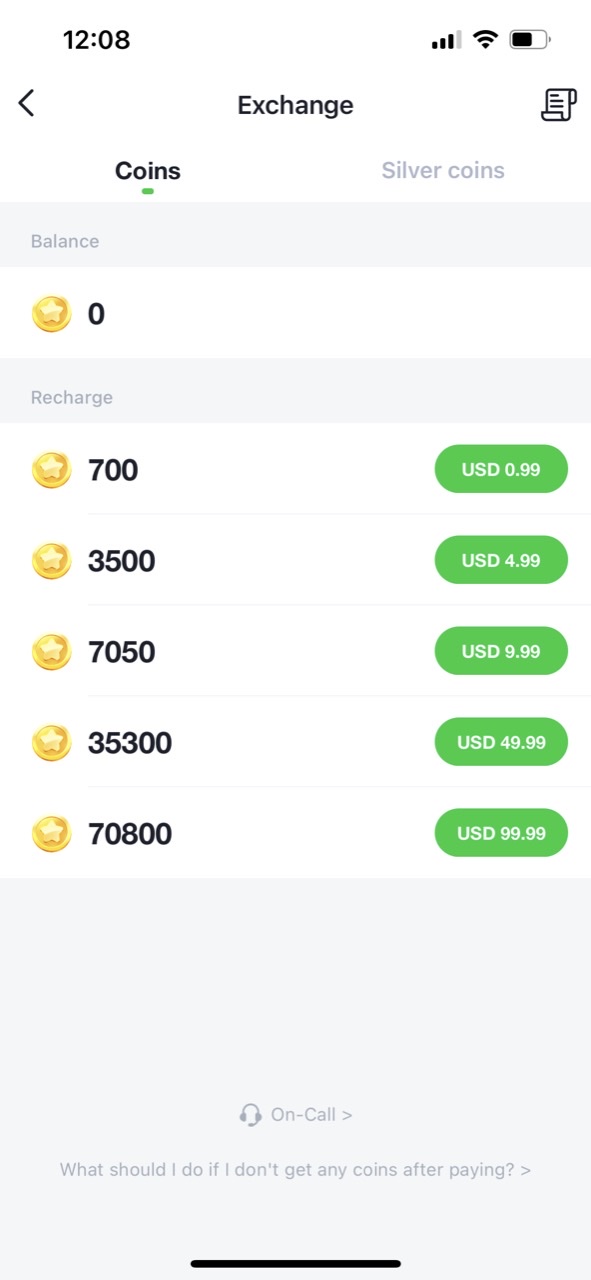Tap the USD 9.99 recharge button
The image size is (591, 1280).
[x=500, y=651]
